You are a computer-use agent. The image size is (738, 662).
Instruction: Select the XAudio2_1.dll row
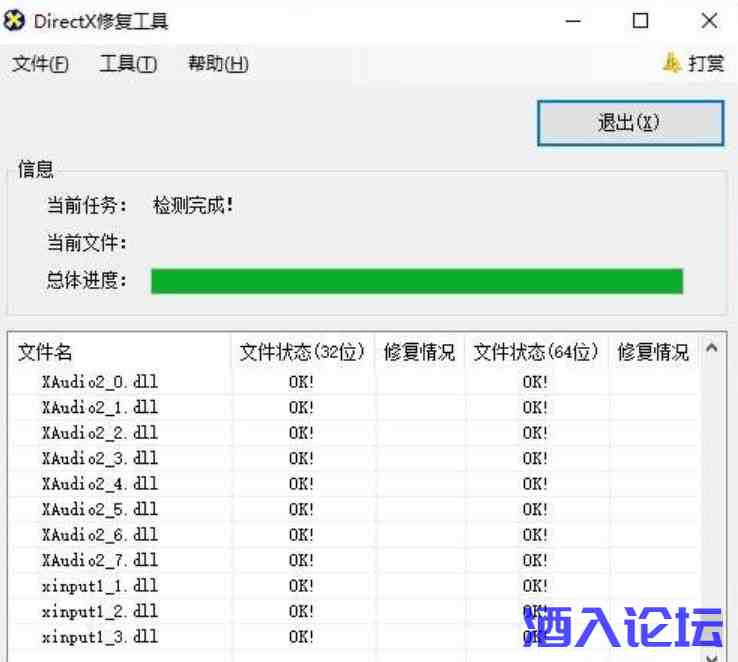[x=353, y=407]
